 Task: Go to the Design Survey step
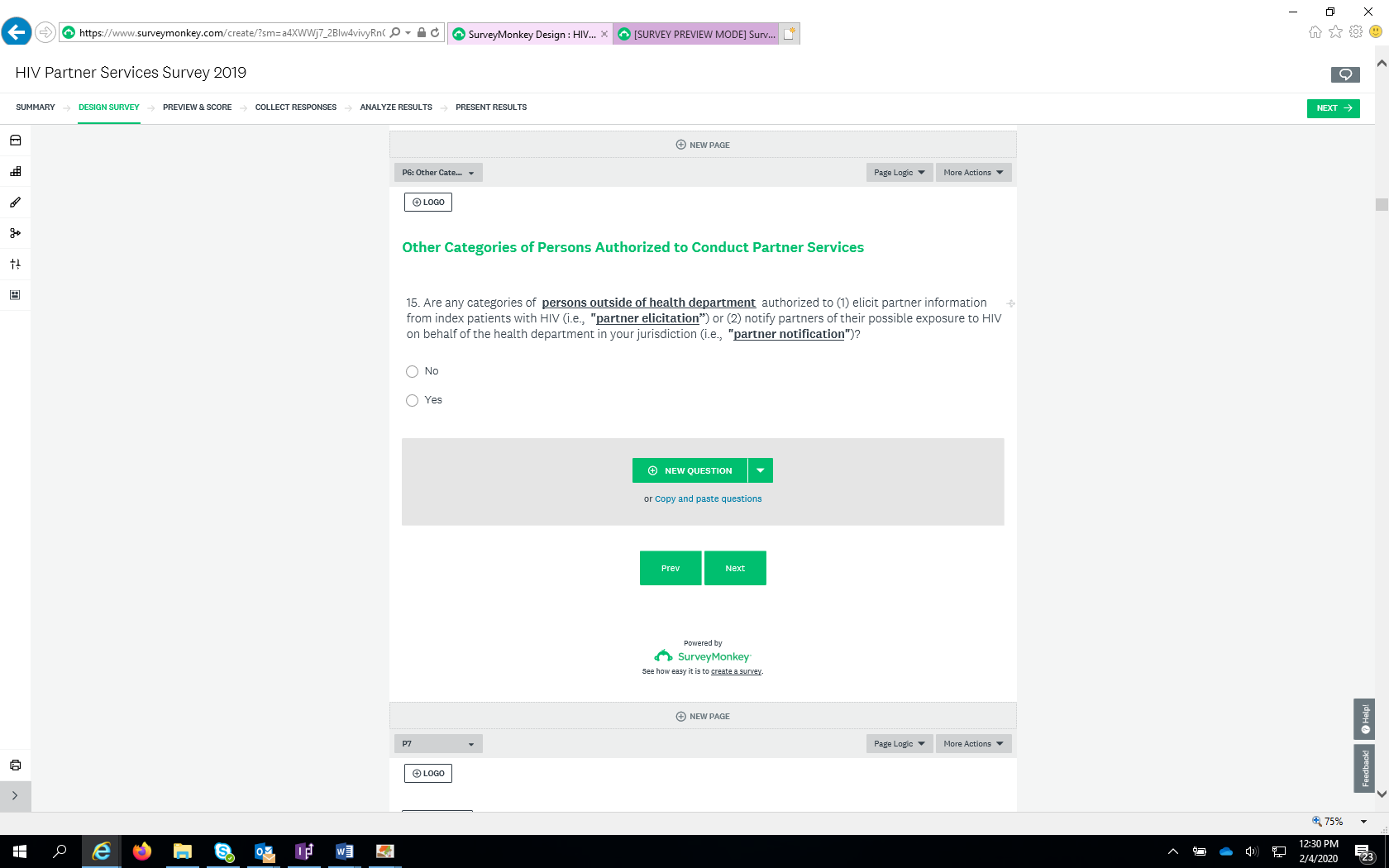[x=109, y=107]
